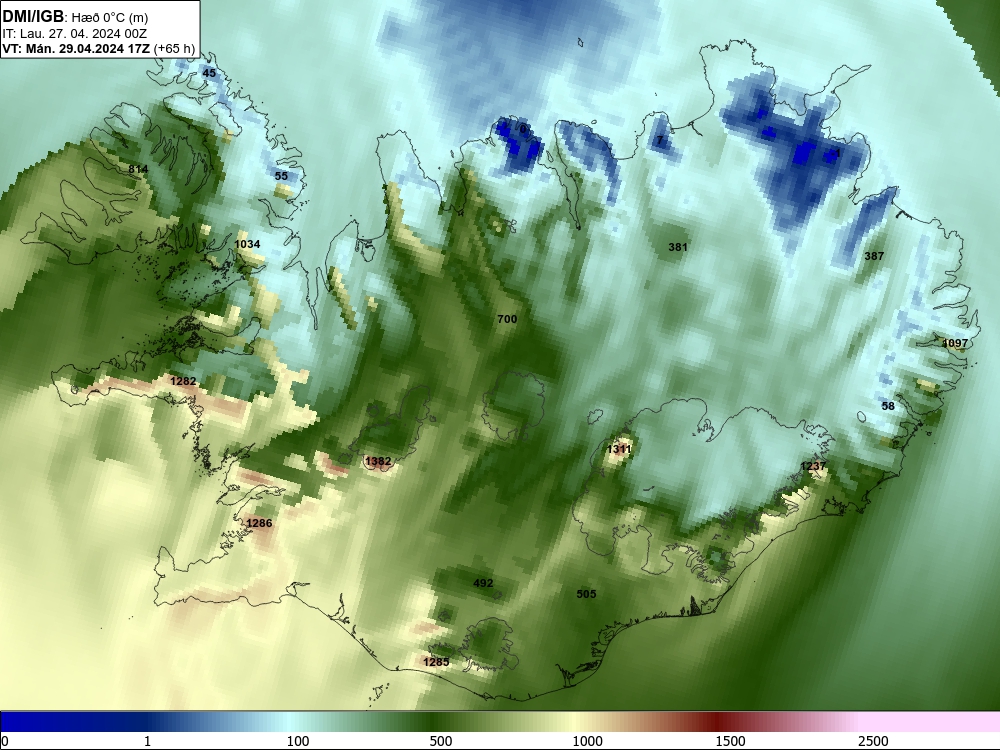Click the 1282 value on the map

coord(184,381)
